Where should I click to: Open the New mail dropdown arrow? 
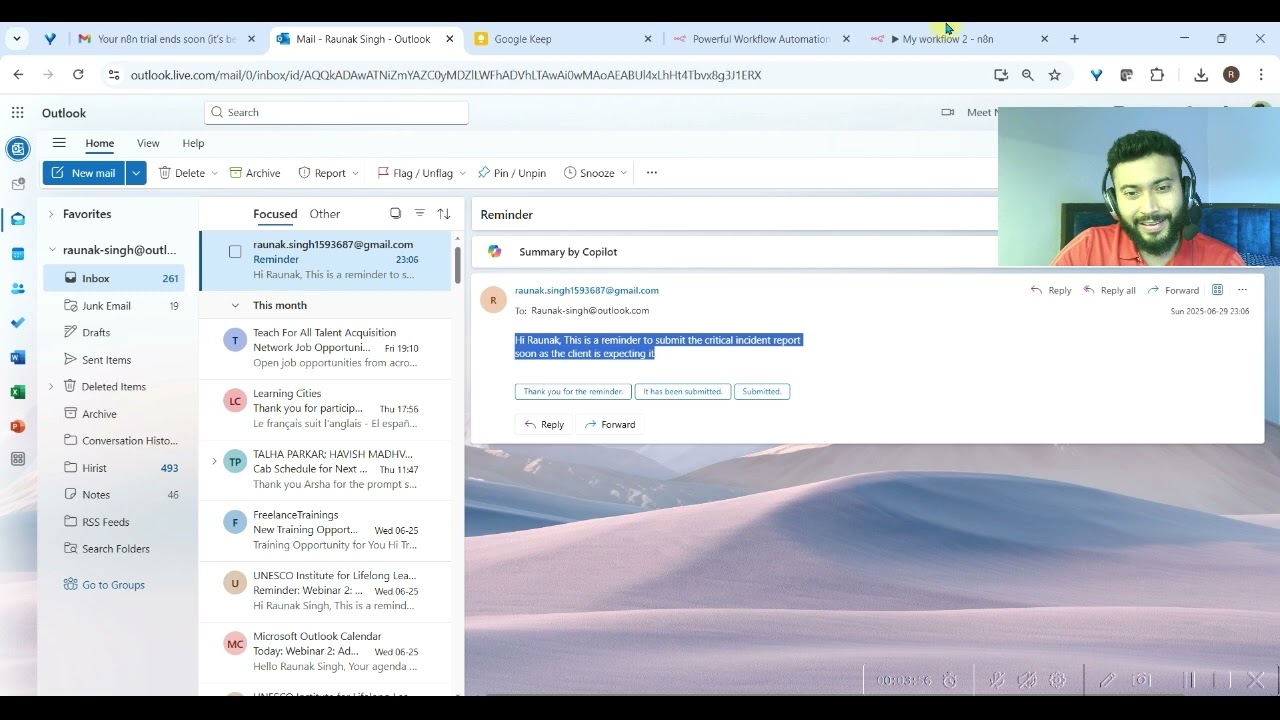136,173
